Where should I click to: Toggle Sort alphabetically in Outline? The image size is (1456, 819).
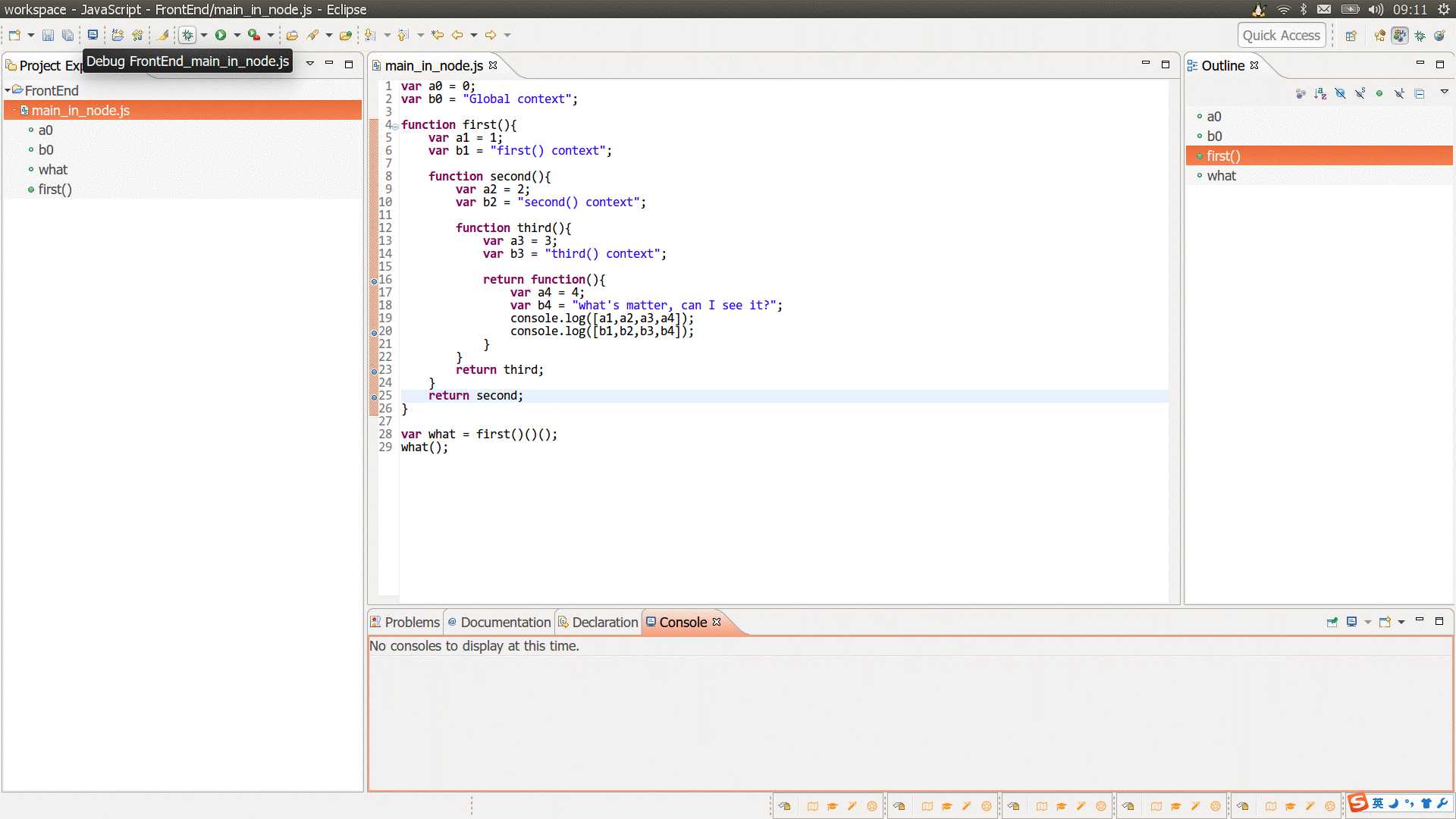click(1320, 93)
